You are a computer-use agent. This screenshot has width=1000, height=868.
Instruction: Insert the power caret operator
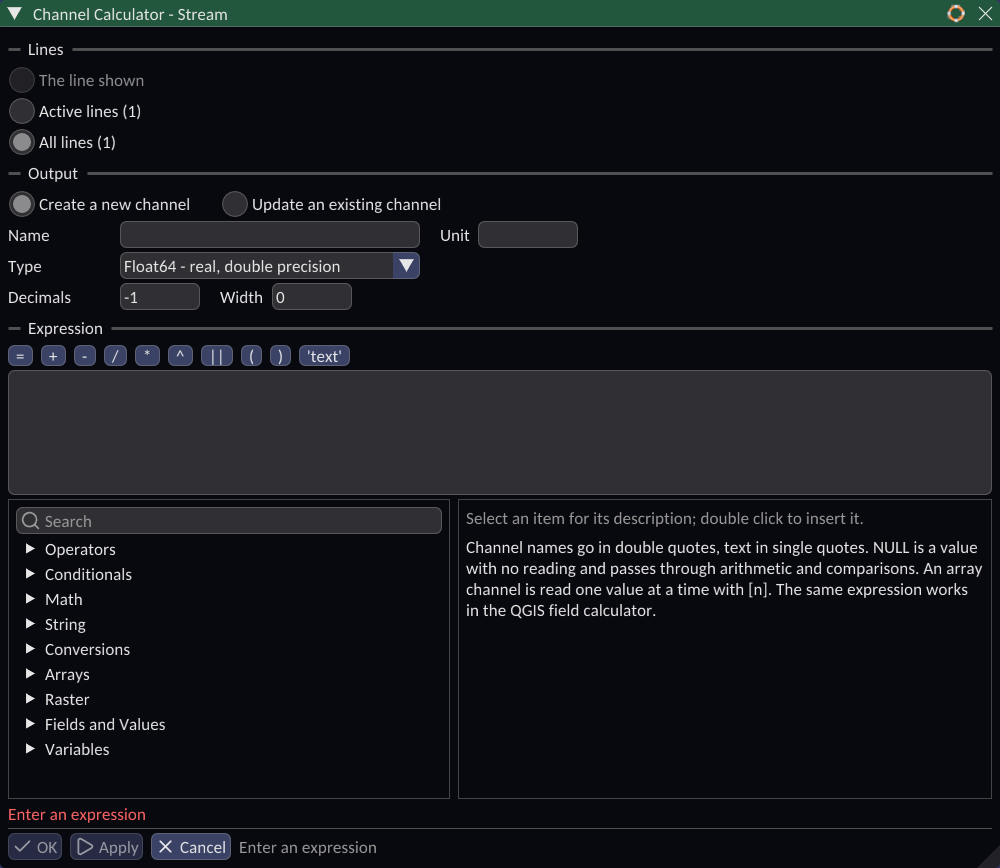point(180,356)
